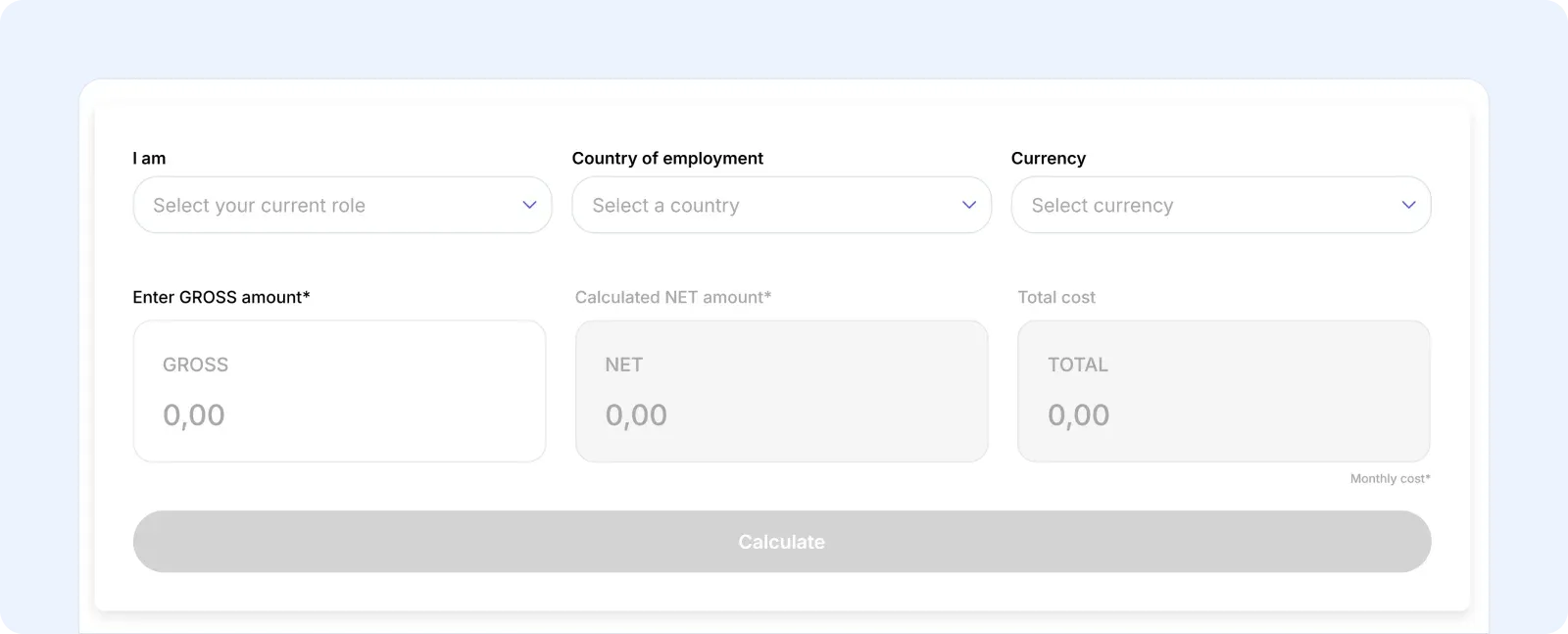Click the chevron in the role selector
The width and height of the screenshot is (1568, 634).
tap(529, 205)
